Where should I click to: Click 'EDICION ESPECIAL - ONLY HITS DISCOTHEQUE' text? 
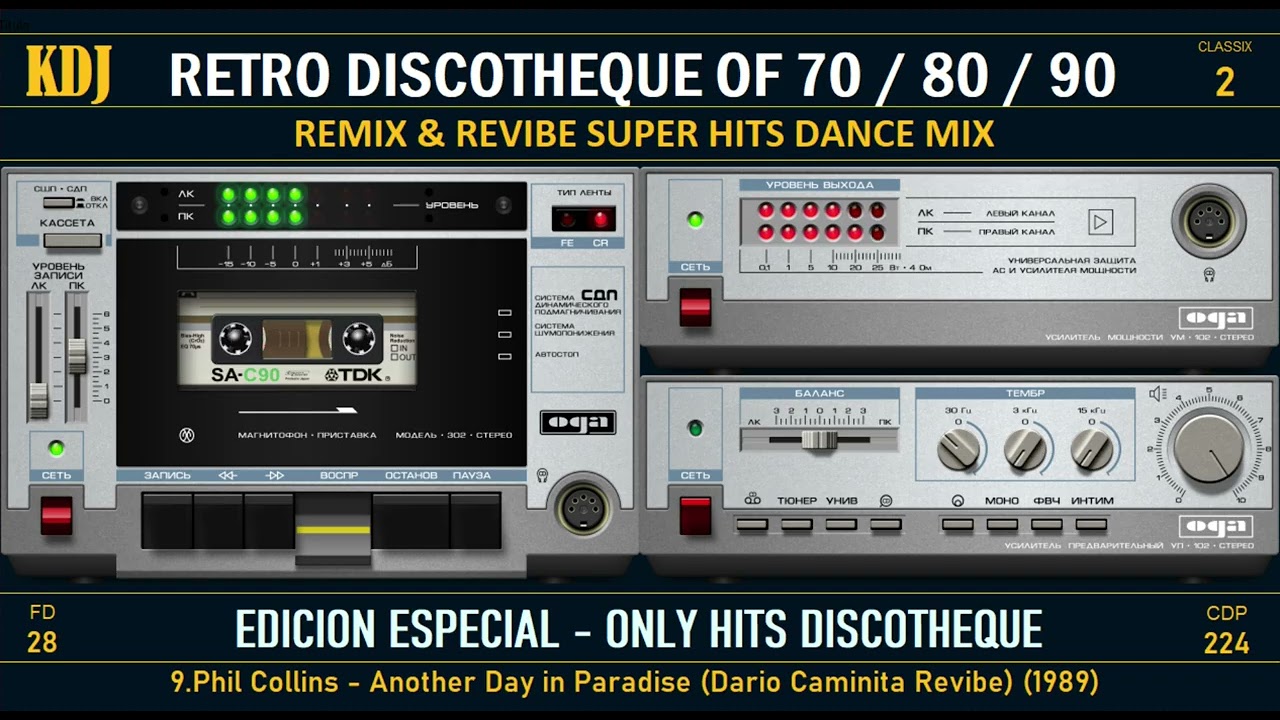pos(639,630)
